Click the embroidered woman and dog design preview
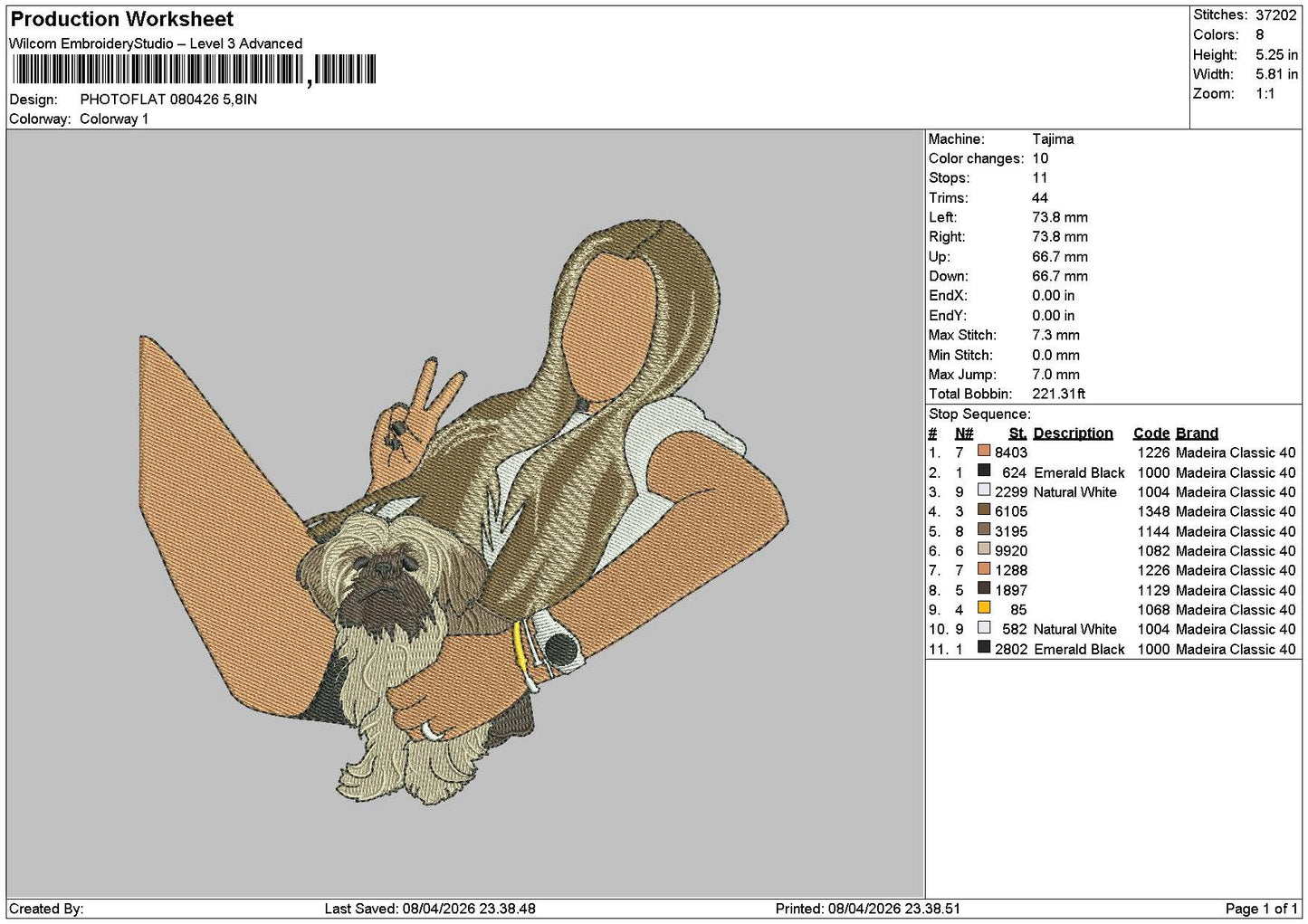1308x924 pixels. pyautogui.click(x=463, y=511)
